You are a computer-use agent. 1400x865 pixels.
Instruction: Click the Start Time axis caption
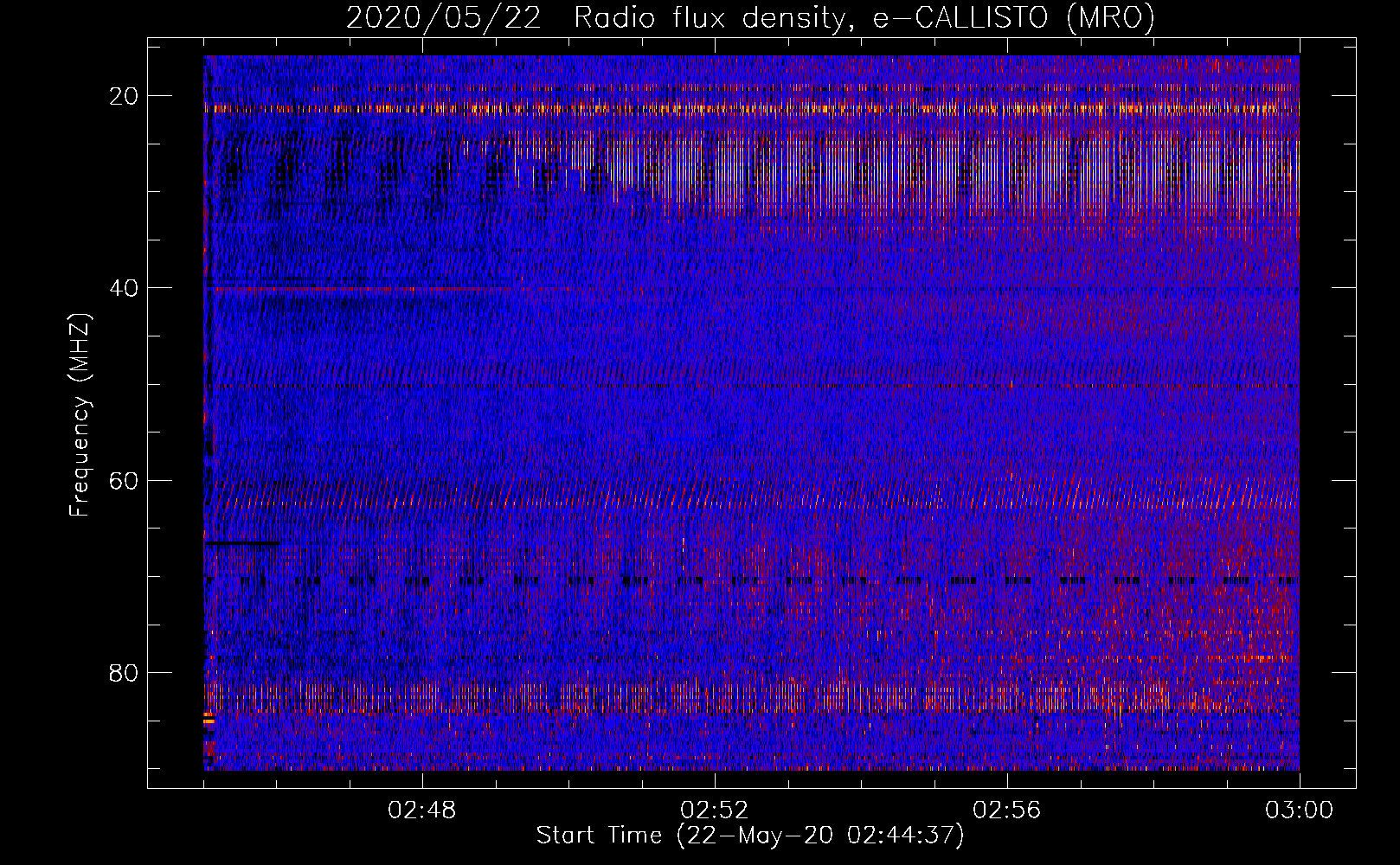(x=750, y=836)
